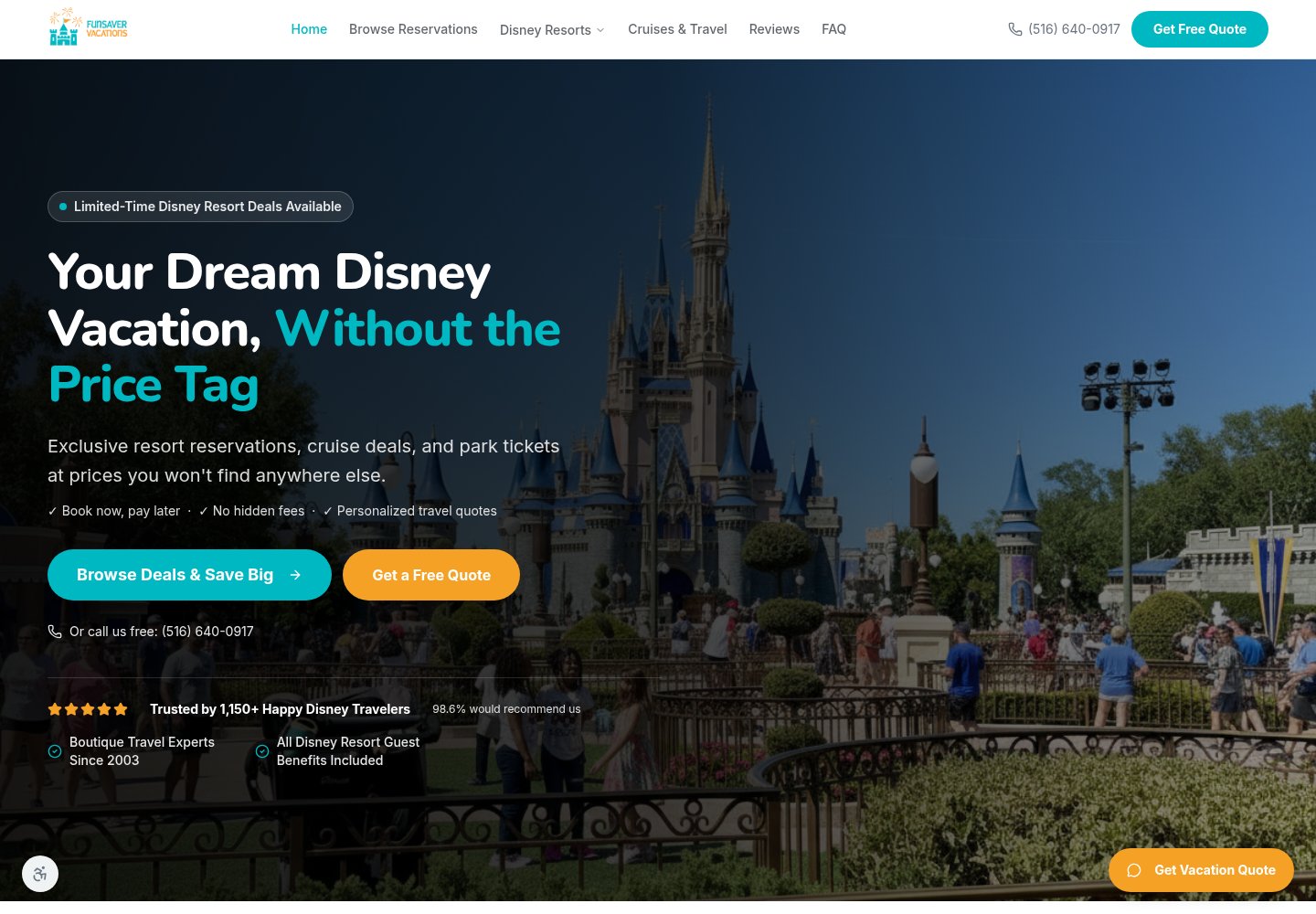1316x914 pixels.
Task: Click the Limited-Time Disney Resort Deals Available badge
Action: click(x=200, y=207)
